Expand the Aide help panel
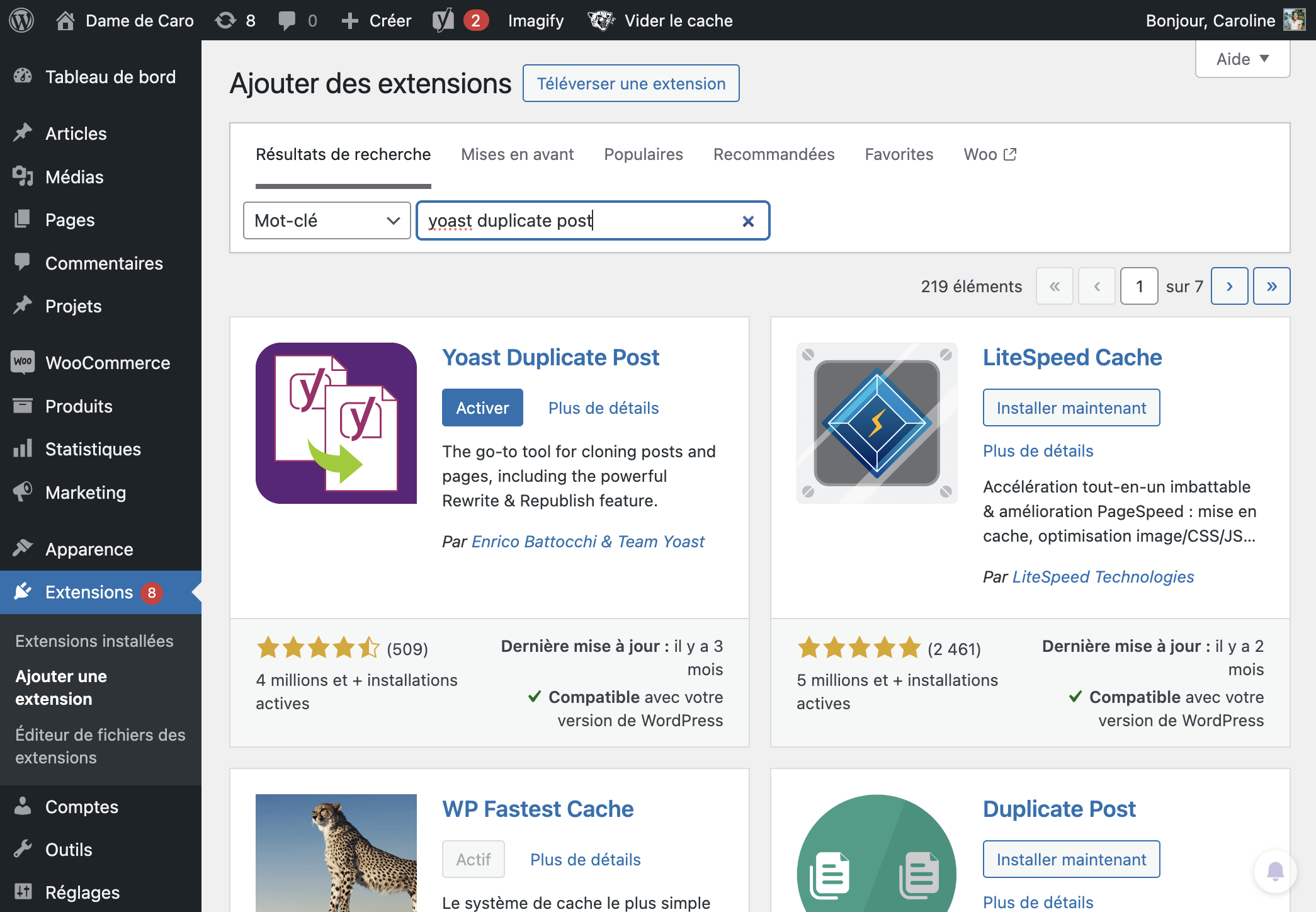 click(1242, 59)
